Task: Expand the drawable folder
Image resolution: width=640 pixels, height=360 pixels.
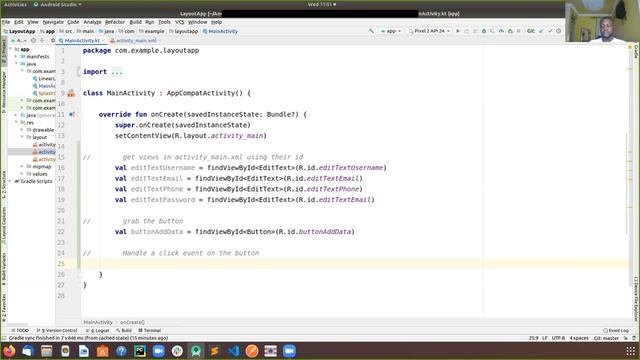Action: coord(22,130)
